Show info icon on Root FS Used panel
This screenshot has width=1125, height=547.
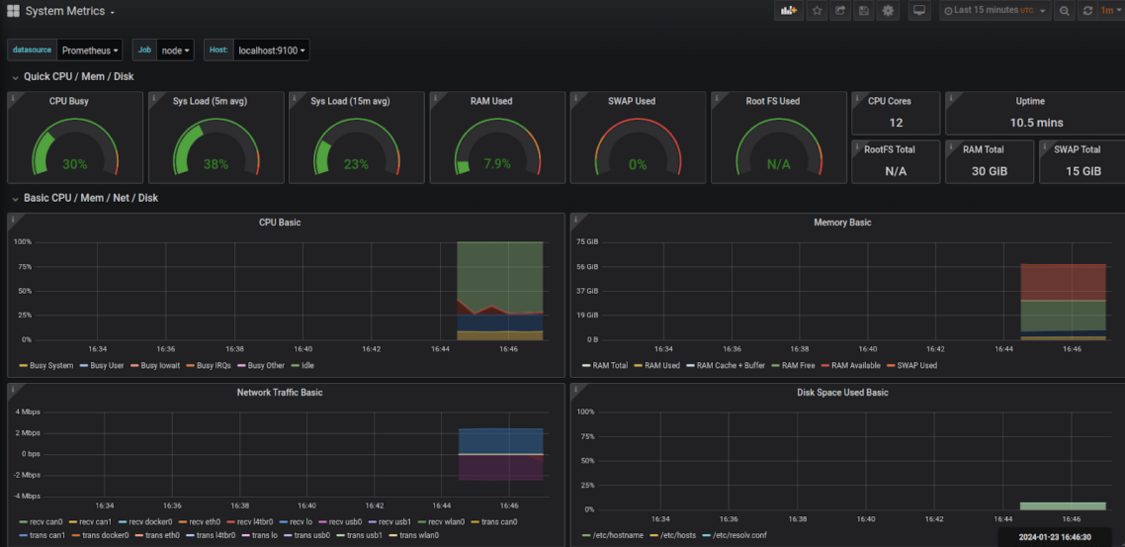pyautogui.click(x=716, y=98)
